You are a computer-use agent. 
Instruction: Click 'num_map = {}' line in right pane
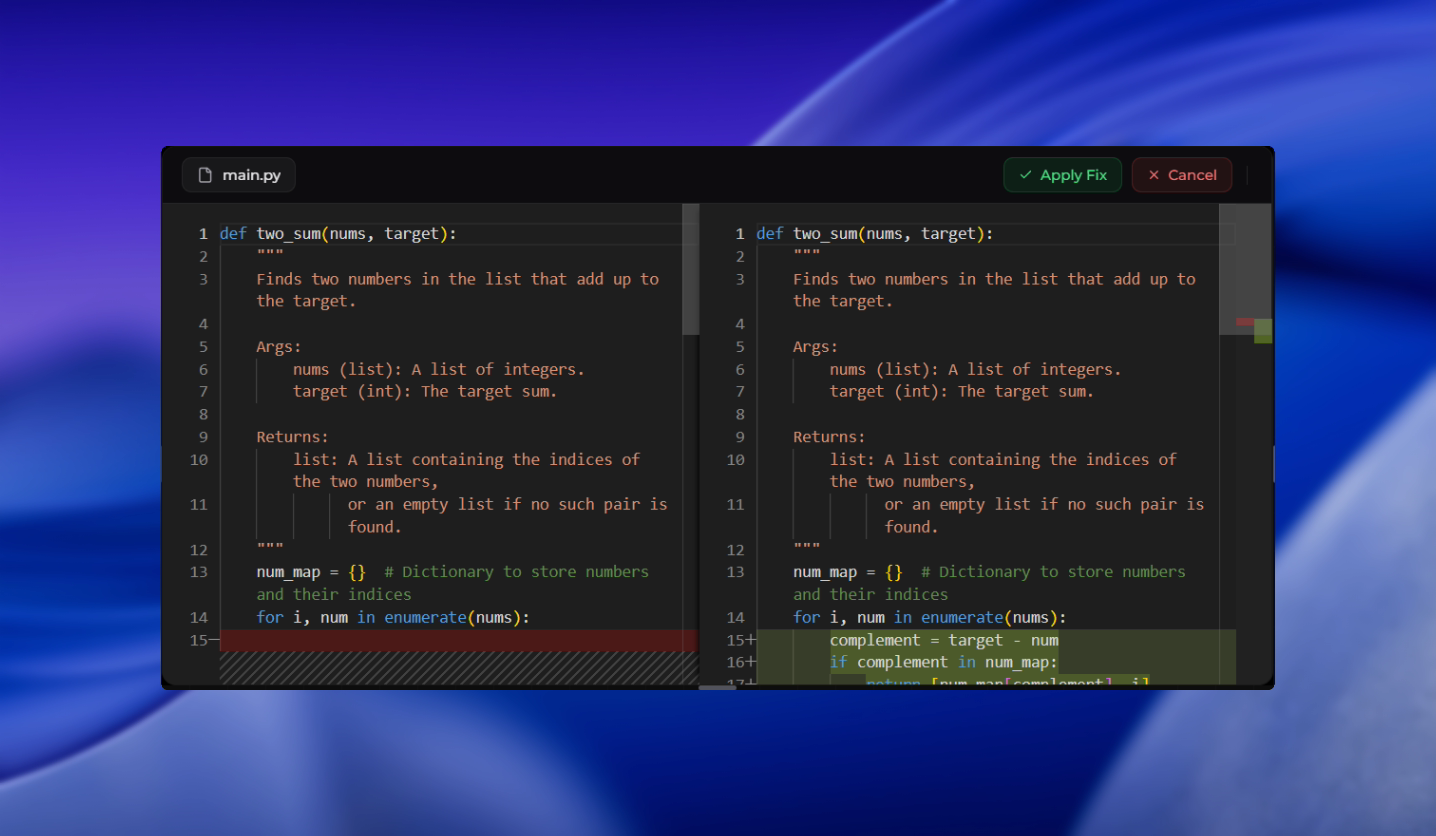point(848,572)
